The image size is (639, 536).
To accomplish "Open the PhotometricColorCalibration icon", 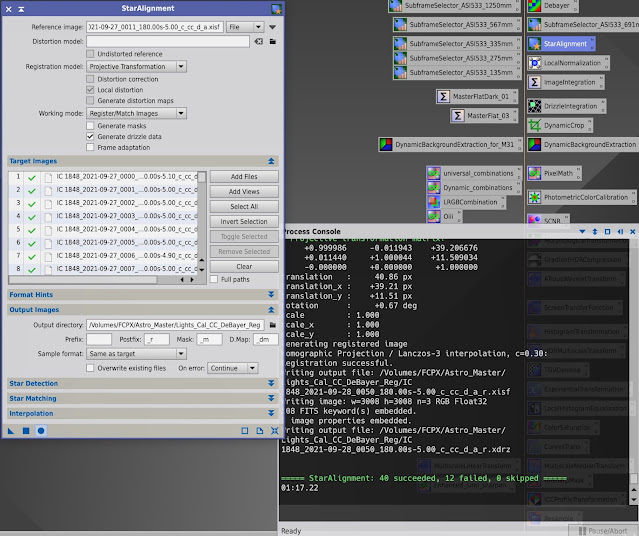I will click(x=581, y=197).
